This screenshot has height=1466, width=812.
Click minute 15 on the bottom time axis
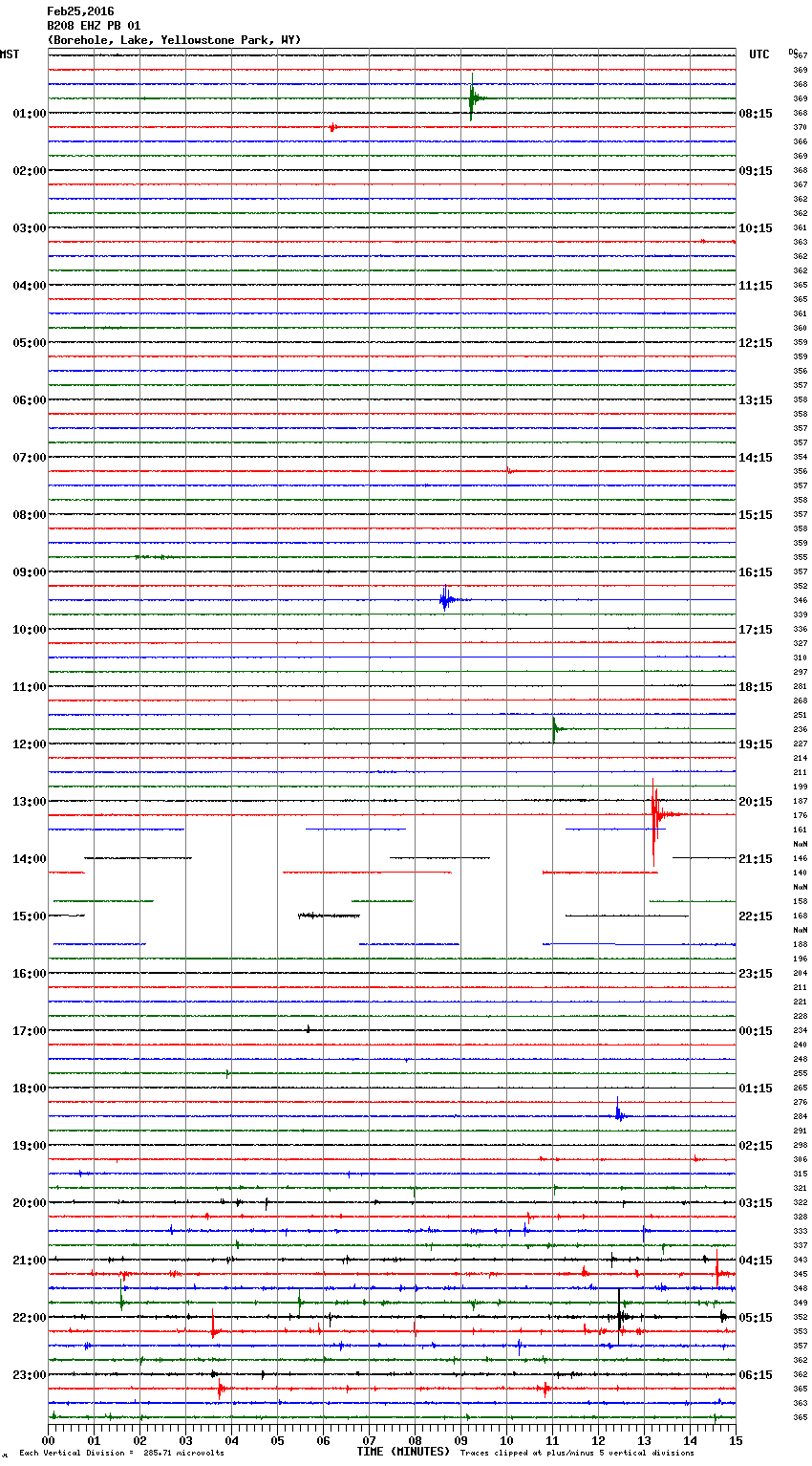[x=736, y=1440]
